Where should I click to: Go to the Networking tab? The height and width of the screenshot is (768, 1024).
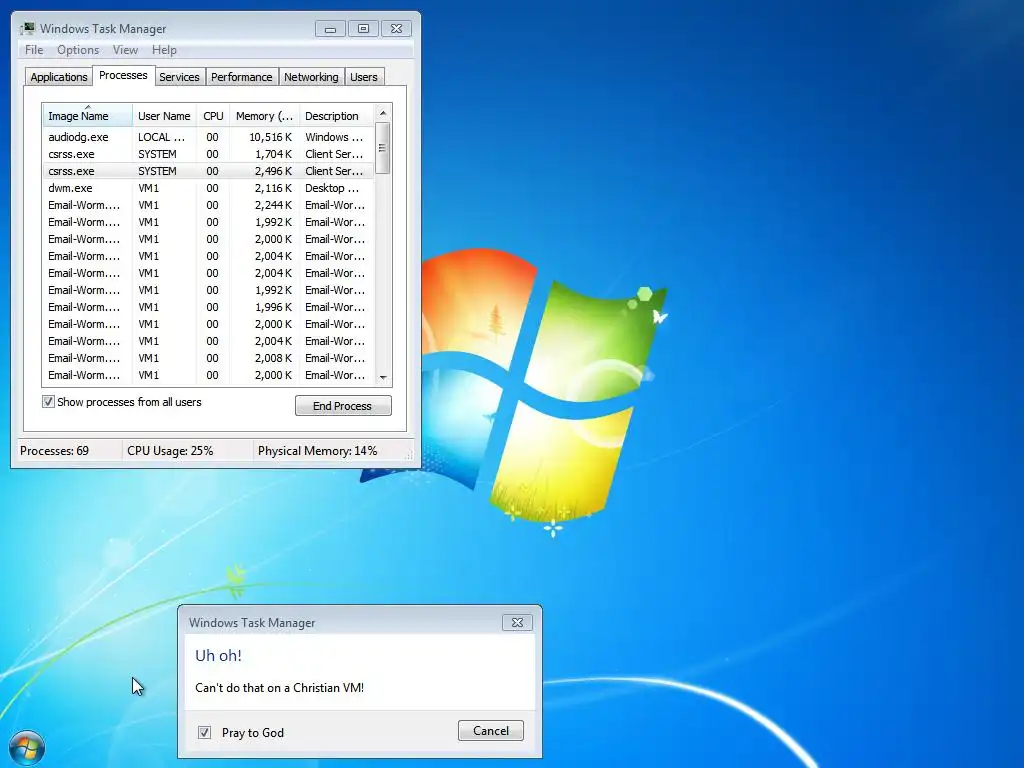click(312, 77)
